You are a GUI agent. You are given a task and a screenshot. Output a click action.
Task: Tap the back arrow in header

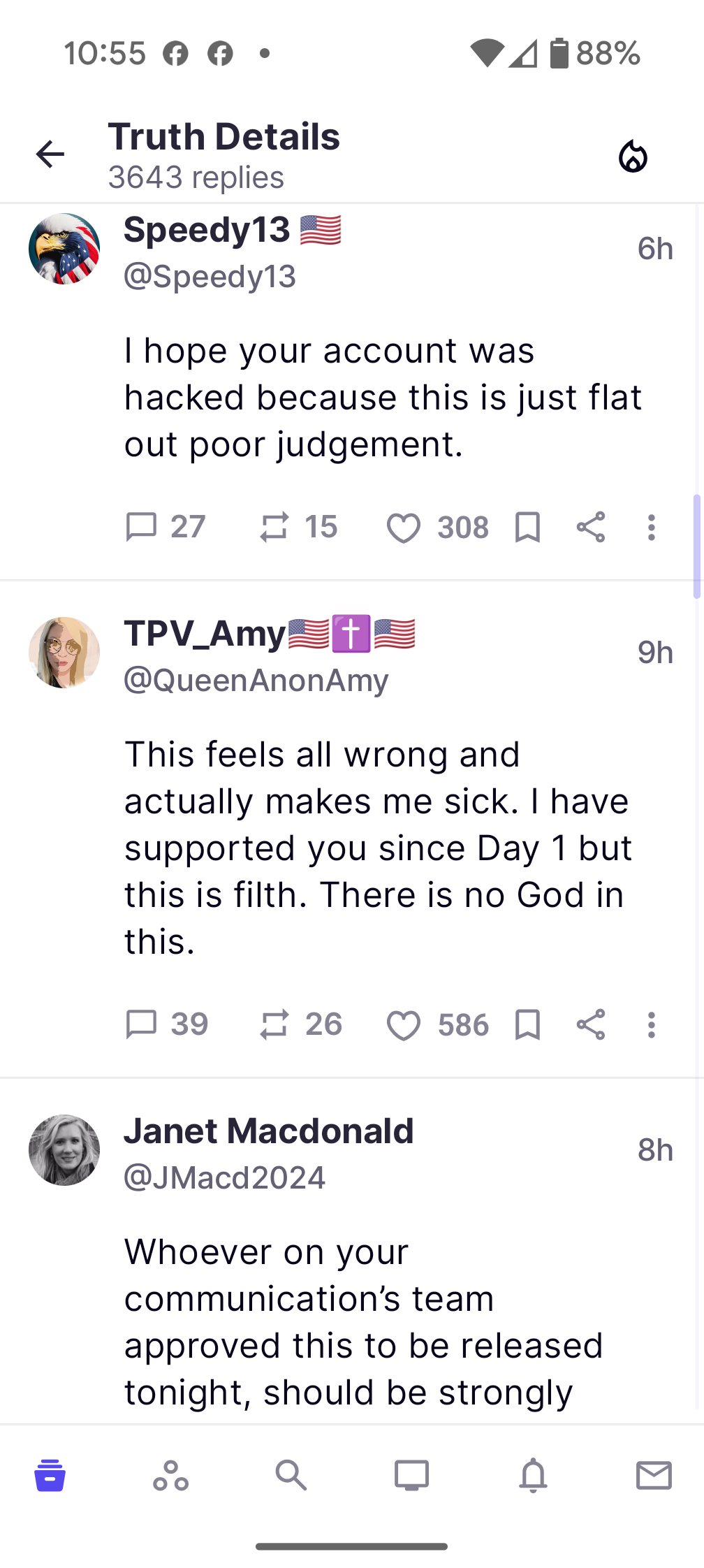click(50, 154)
